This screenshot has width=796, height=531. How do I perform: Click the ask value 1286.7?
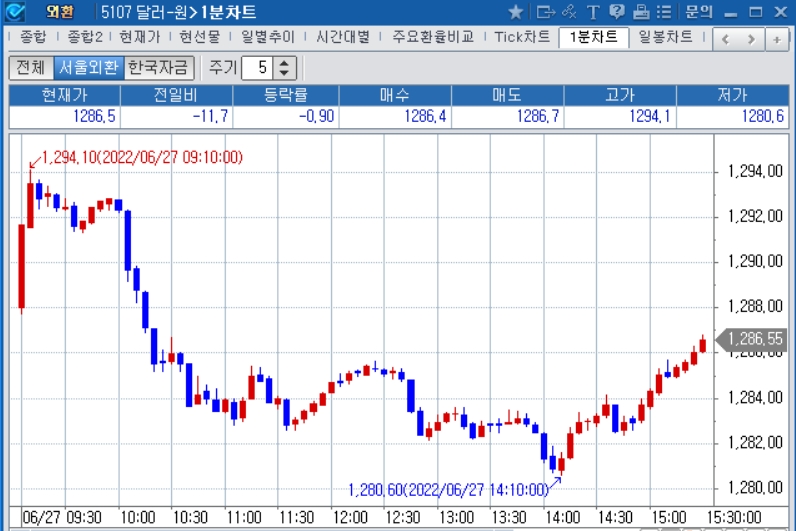(x=538, y=116)
